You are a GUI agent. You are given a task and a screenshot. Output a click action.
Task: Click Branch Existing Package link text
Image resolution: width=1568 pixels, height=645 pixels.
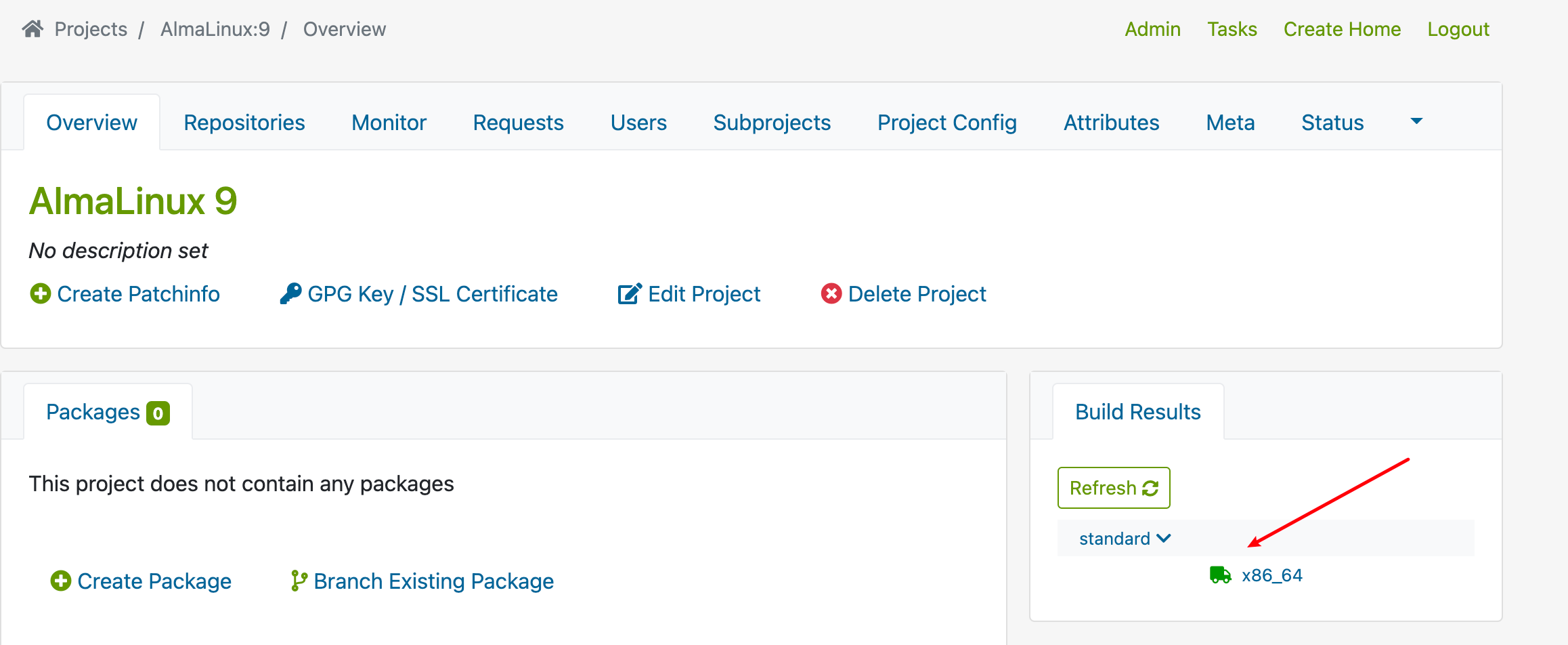pyautogui.click(x=433, y=581)
